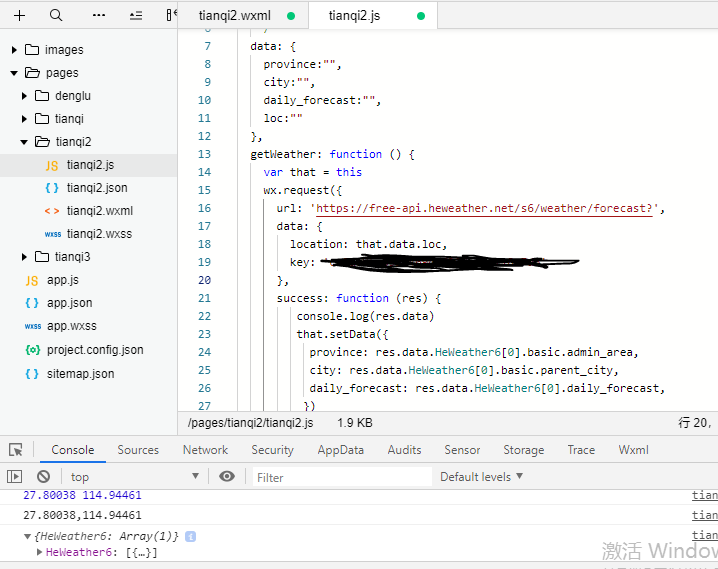Viewport: 718px width, 569px height.
Task: Open the Sensor tab
Action: click(462, 450)
